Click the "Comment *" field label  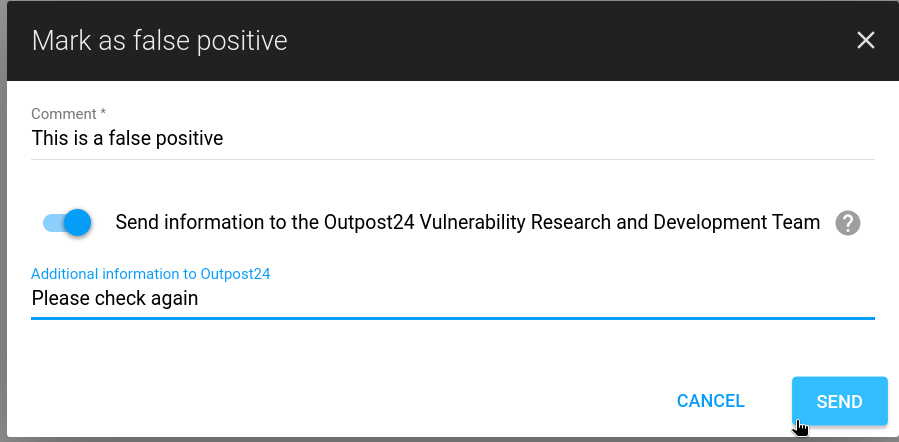69,114
